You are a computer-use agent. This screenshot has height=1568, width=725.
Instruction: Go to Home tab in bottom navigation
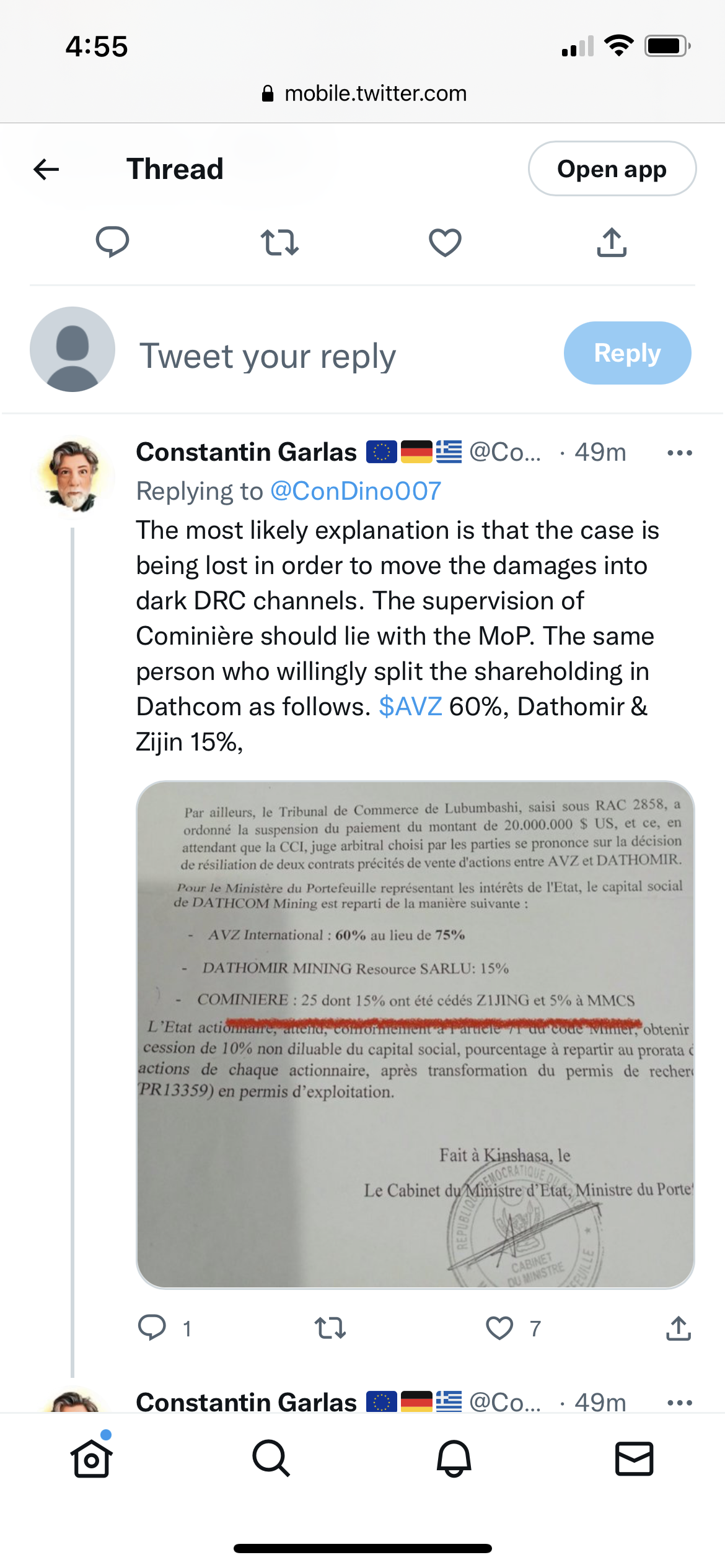click(x=92, y=1458)
